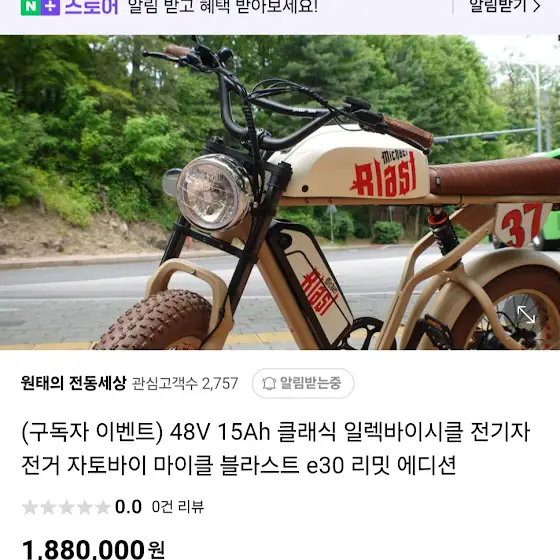This screenshot has height=560, width=560.
Task: Open the 원태의 전동세상 store page
Action: pyautogui.click(x=74, y=383)
